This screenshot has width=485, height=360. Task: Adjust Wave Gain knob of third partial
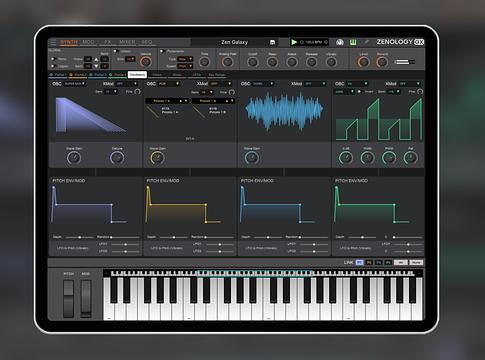tap(251, 158)
